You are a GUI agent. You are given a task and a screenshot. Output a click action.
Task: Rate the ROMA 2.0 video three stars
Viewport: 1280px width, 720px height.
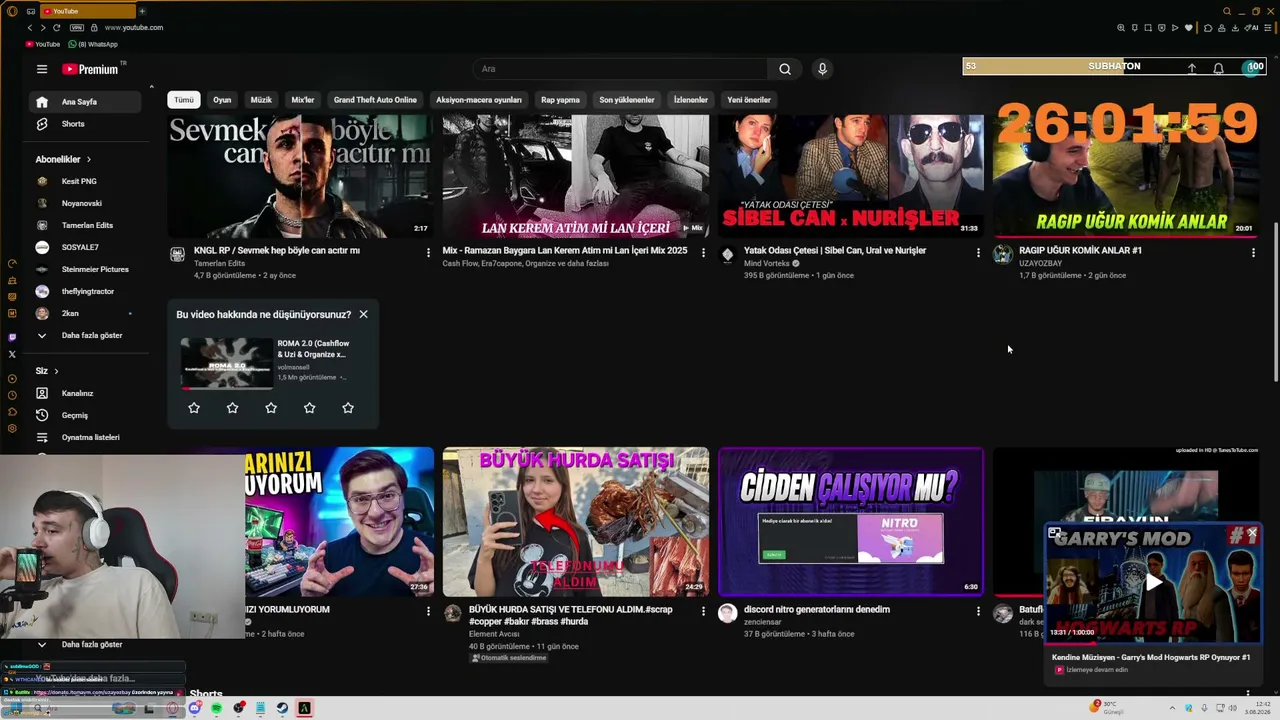(x=271, y=408)
